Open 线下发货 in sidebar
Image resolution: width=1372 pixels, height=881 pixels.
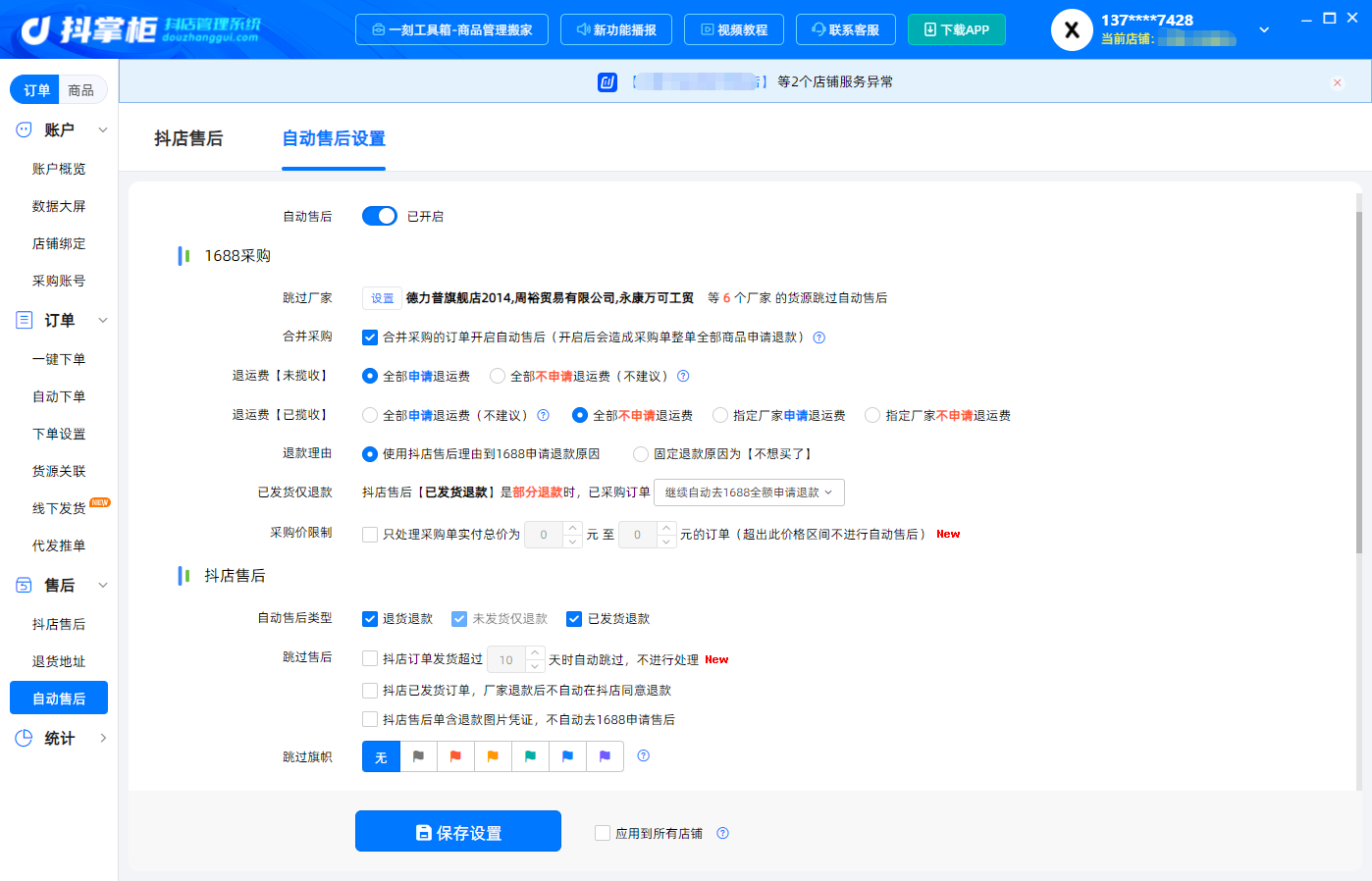(59, 508)
